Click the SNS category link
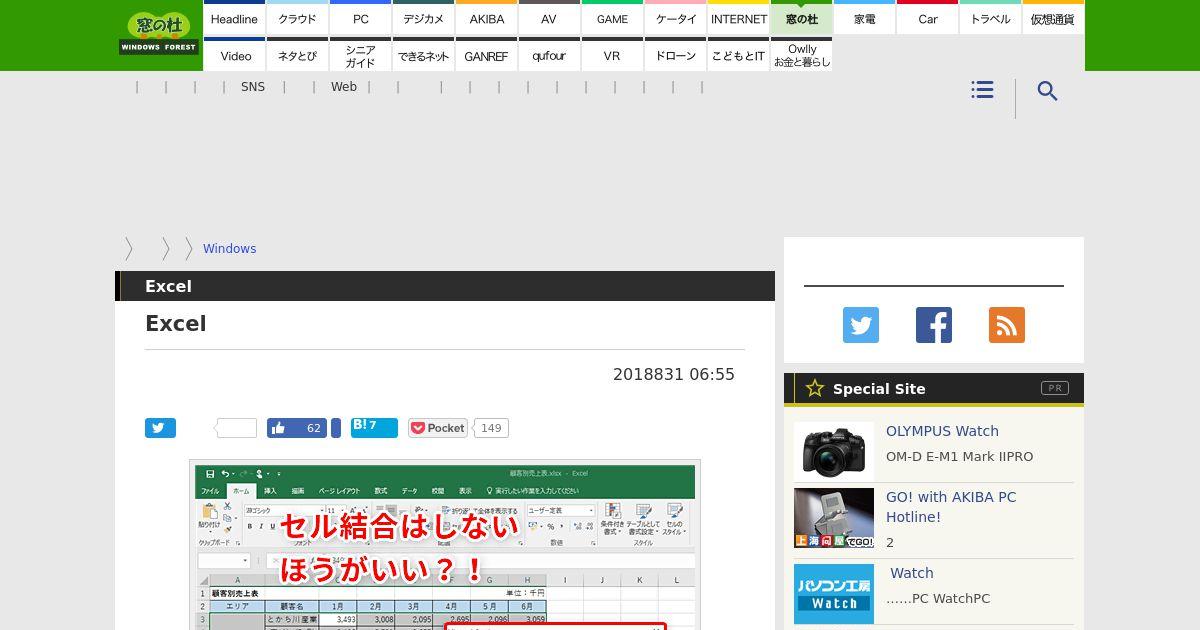 click(x=253, y=87)
